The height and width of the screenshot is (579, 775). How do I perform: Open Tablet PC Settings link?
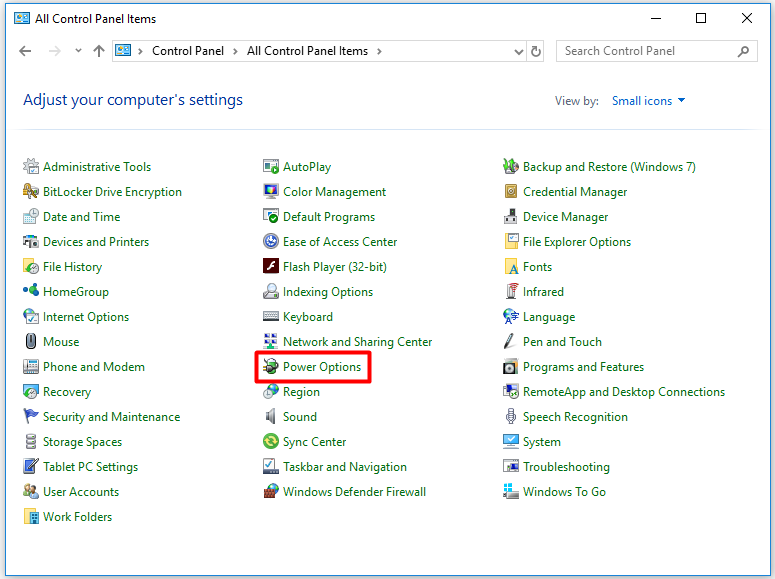click(x=90, y=467)
